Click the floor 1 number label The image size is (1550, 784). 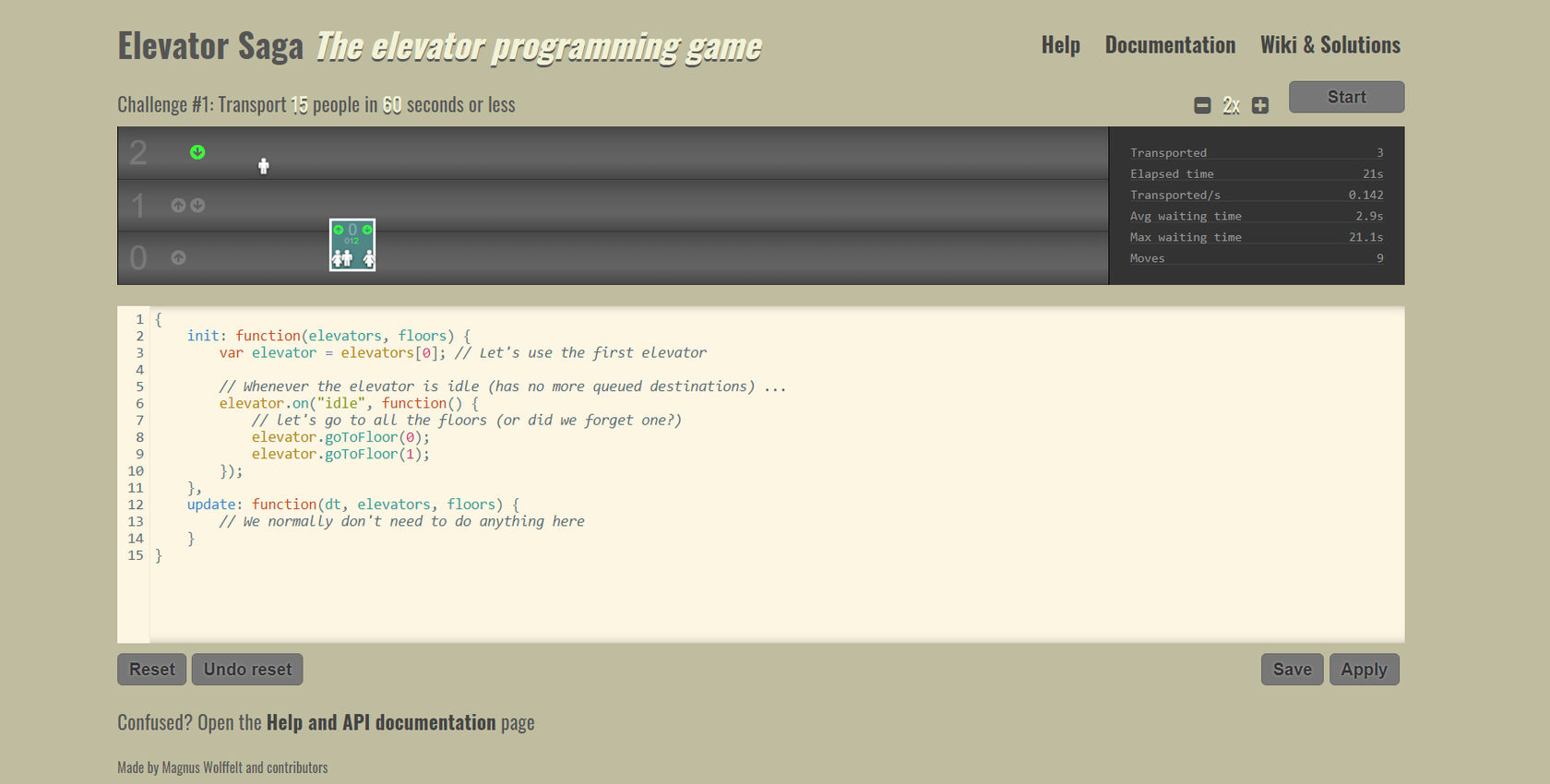pyautogui.click(x=138, y=206)
